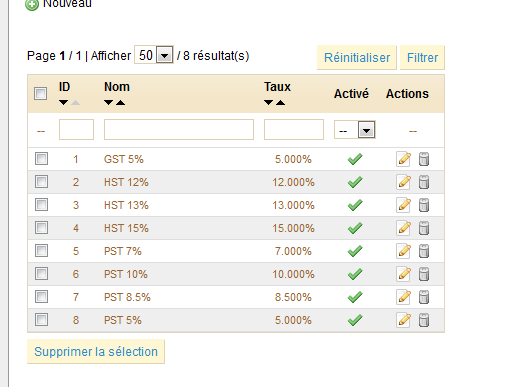Delete the PST 7% tax
Viewport: 518px width, 387px height.
coord(424,251)
